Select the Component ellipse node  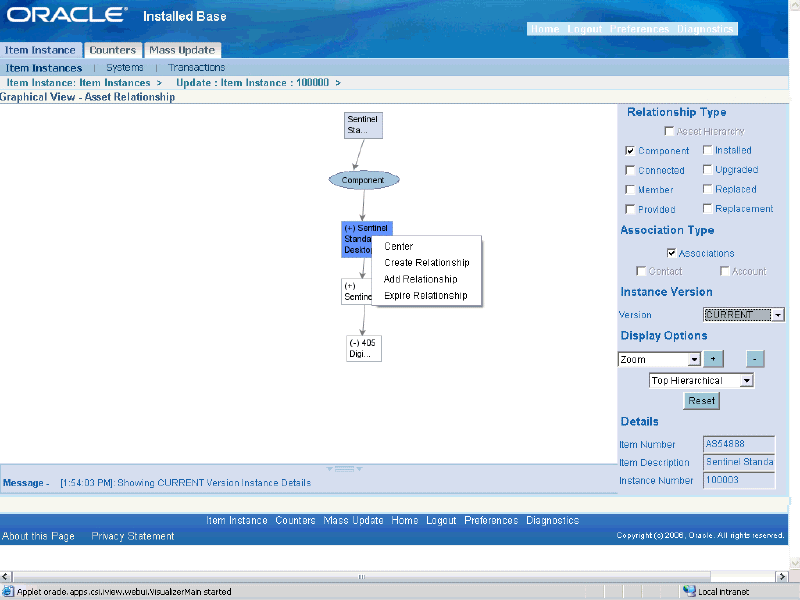tap(364, 180)
